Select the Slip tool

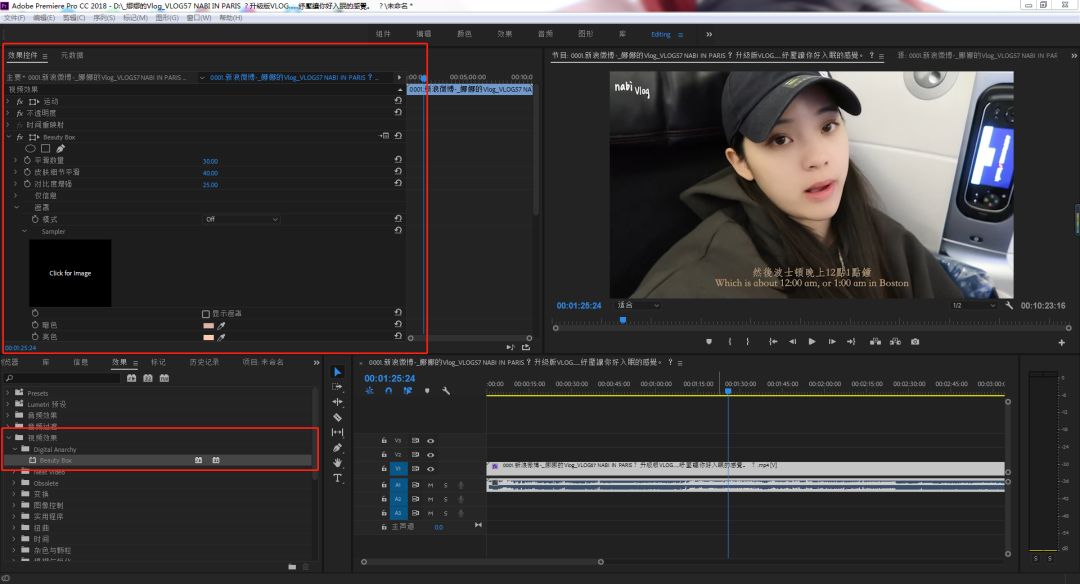[338, 432]
